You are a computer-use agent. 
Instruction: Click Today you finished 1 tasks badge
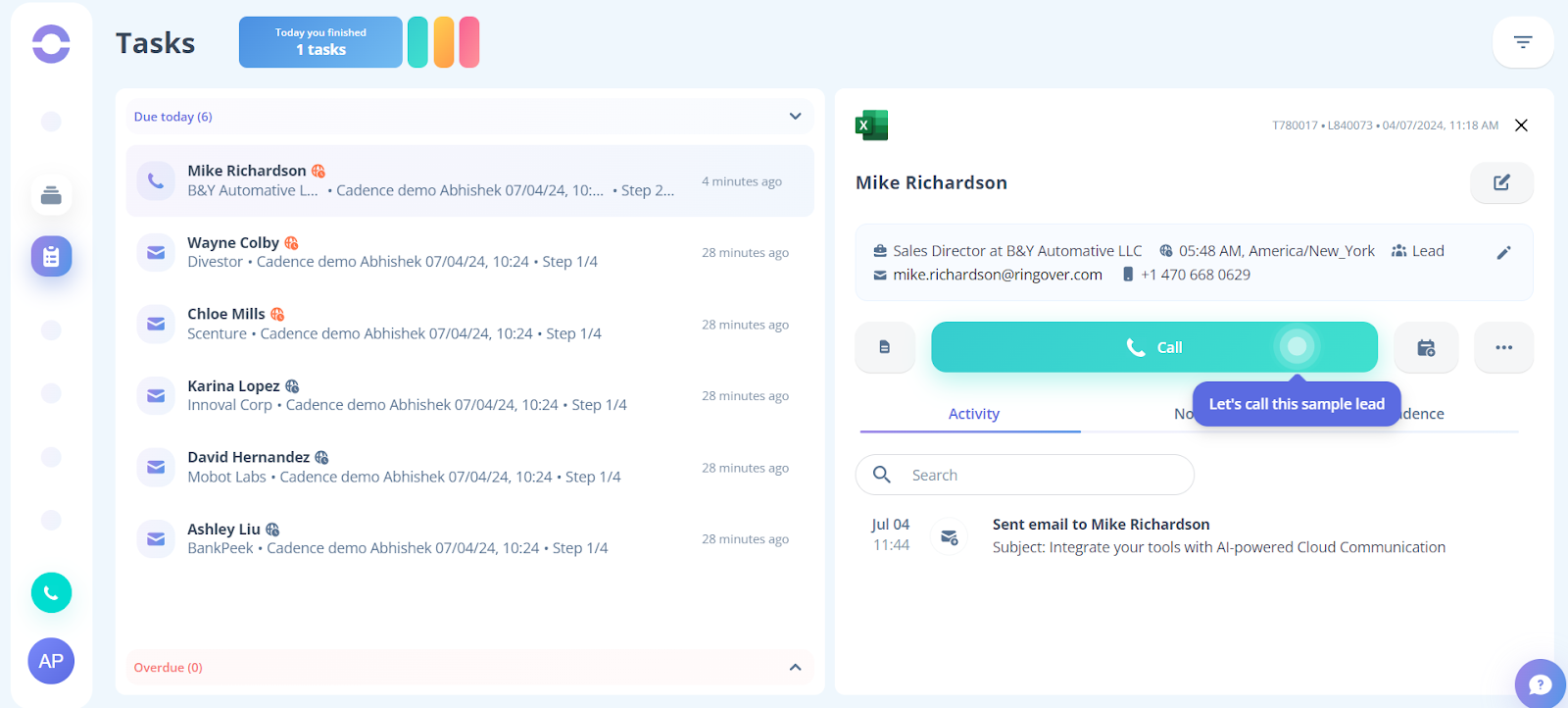point(320,42)
